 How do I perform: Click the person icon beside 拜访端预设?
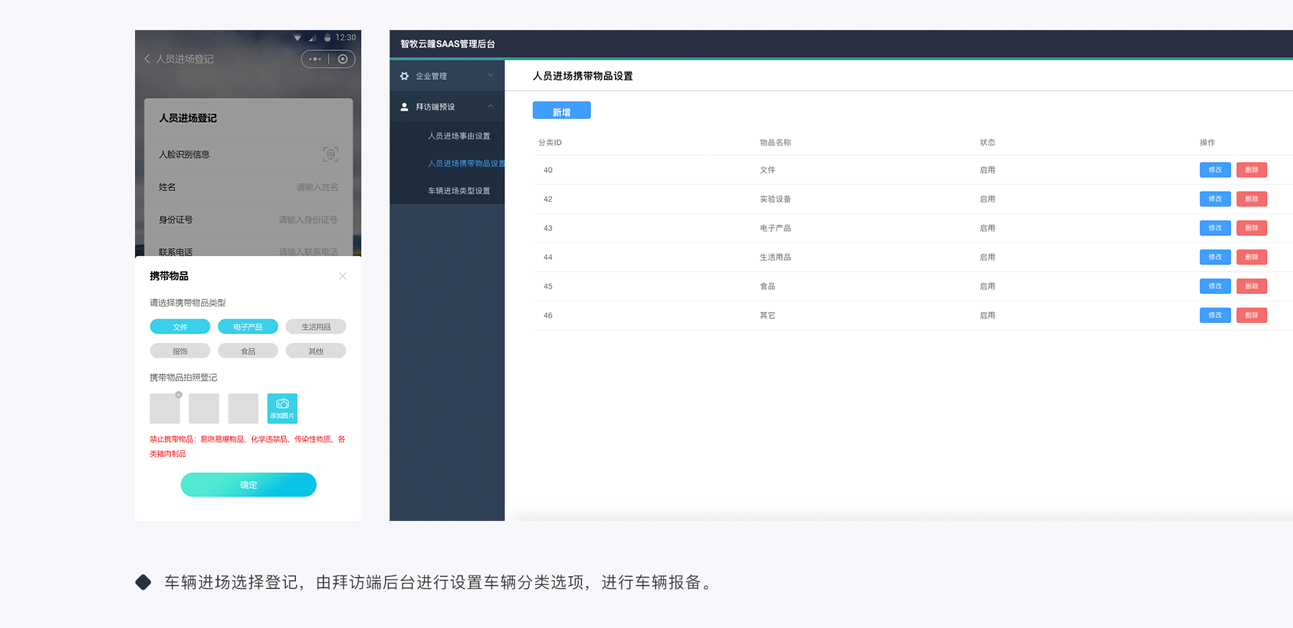pos(405,107)
